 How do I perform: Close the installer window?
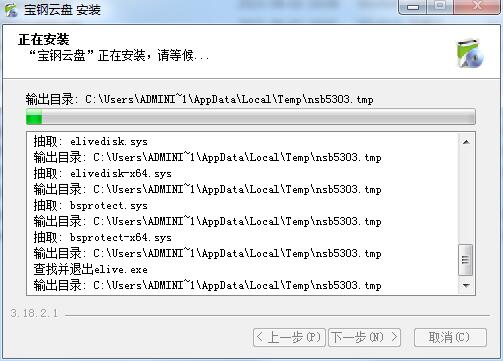(477, 7)
